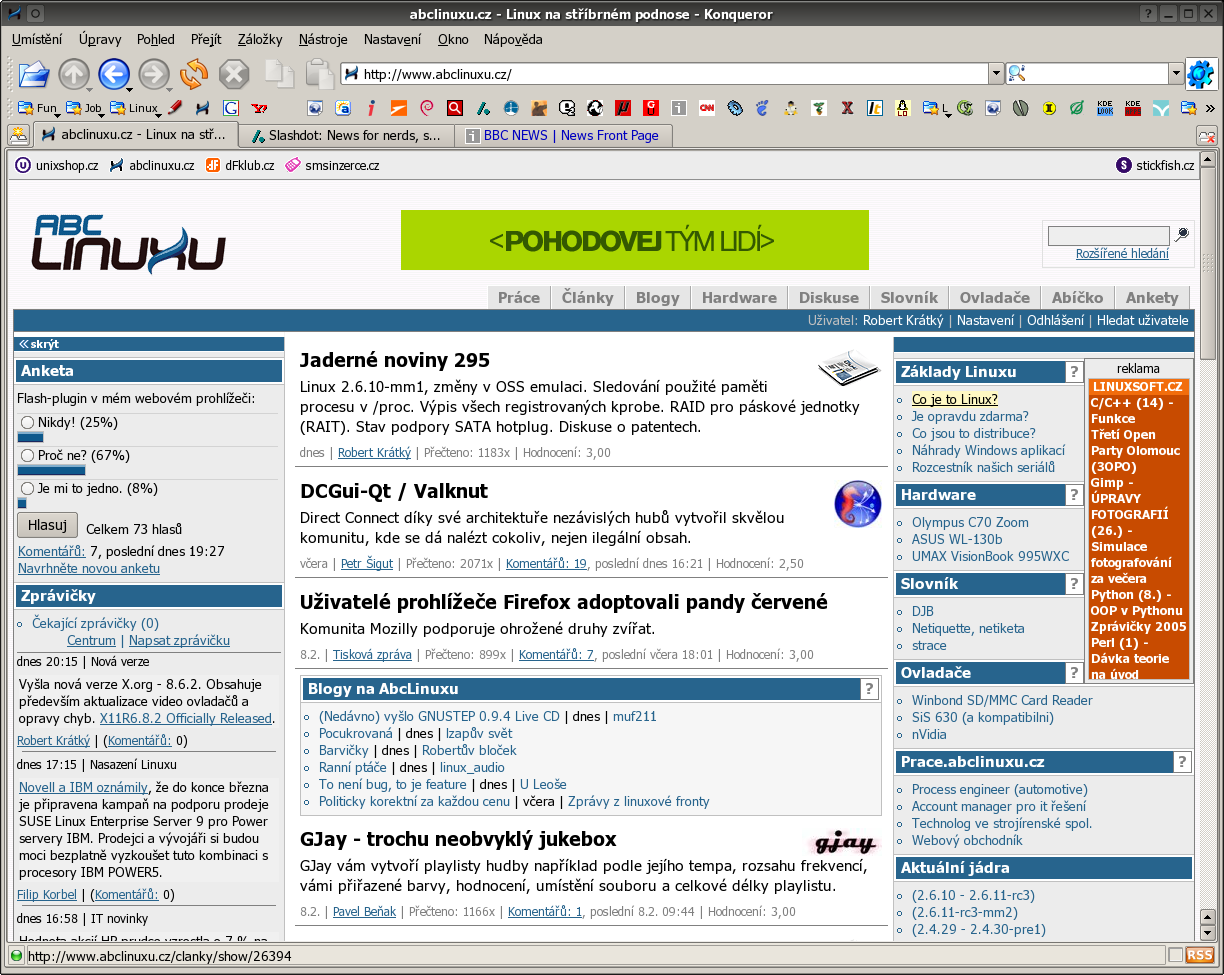Open the unixshop.cz link
Screen dimensions: 1224x975
(x=57, y=165)
